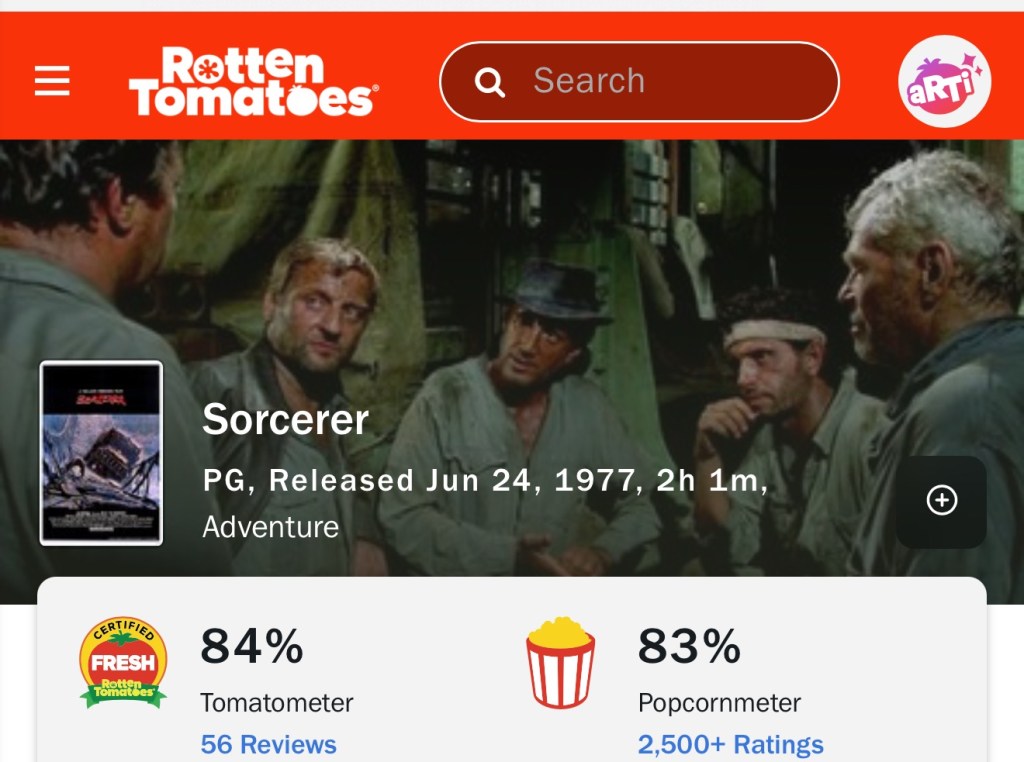Click the Sorcerer movie title
Viewport: 1024px width, 762px height.
coord(285,420)
